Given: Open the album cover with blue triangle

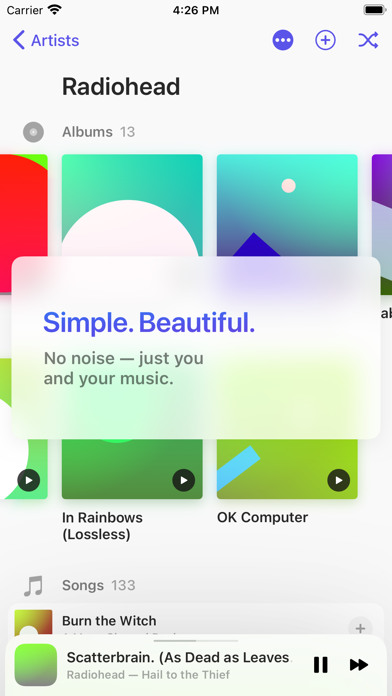Looking at the screenshot, I should [287, 206].
